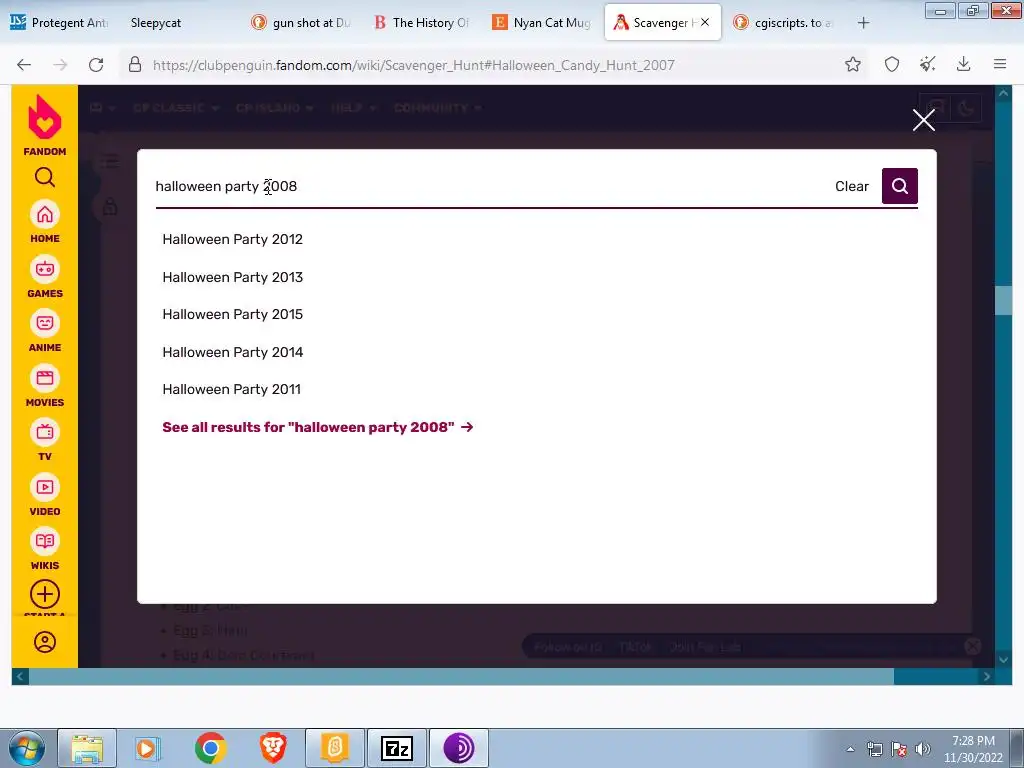Select suggestion Halloween Party 2013
The image size is (1024, 768).
tap(232, 277)
